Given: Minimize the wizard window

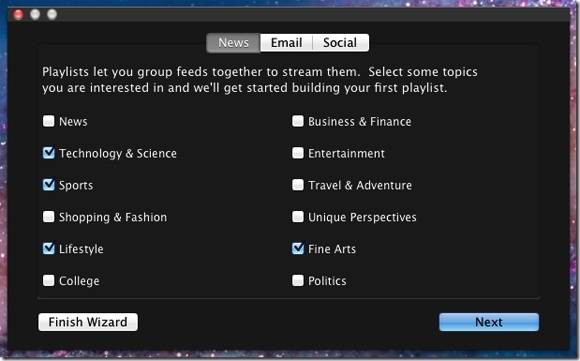Looking at the screenshot, I should 35,14.
